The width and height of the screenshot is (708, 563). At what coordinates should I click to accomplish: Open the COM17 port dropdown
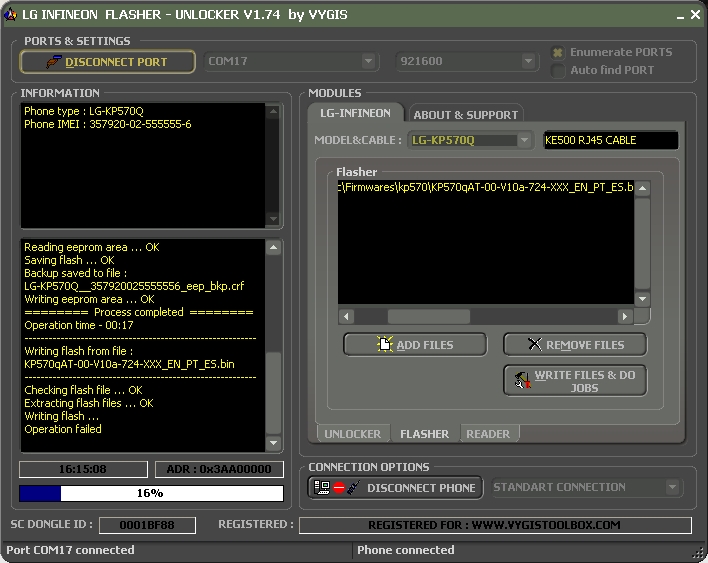coord(368,61)
